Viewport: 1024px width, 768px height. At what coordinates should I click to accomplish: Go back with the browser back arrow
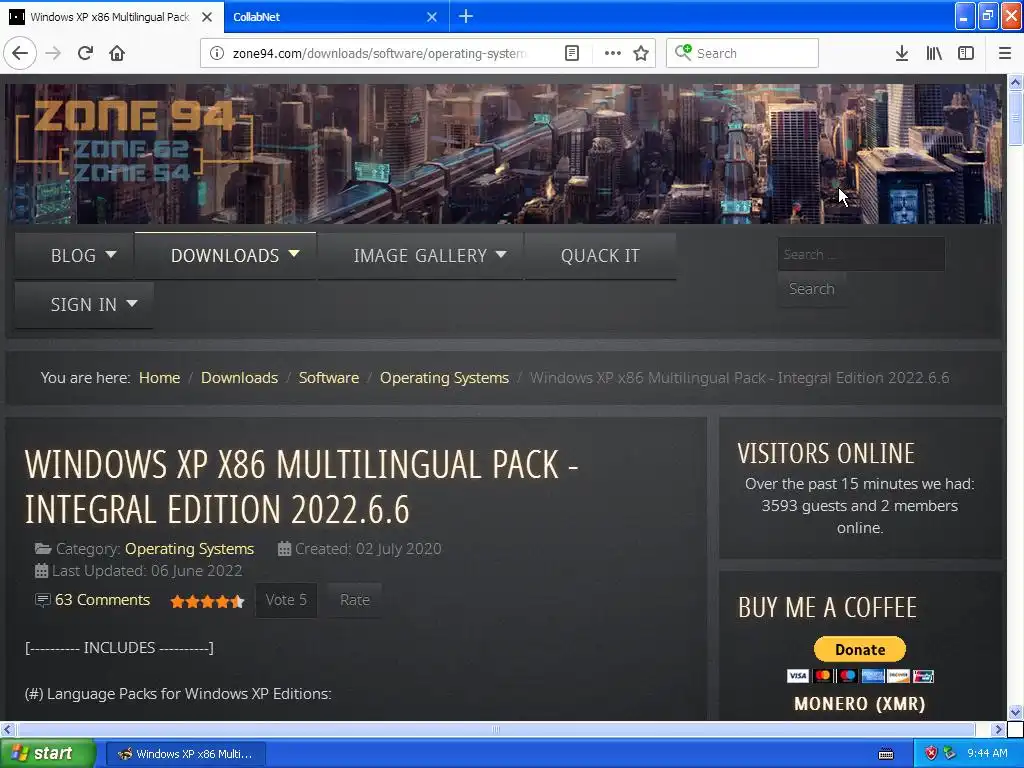tap(20, 53)
